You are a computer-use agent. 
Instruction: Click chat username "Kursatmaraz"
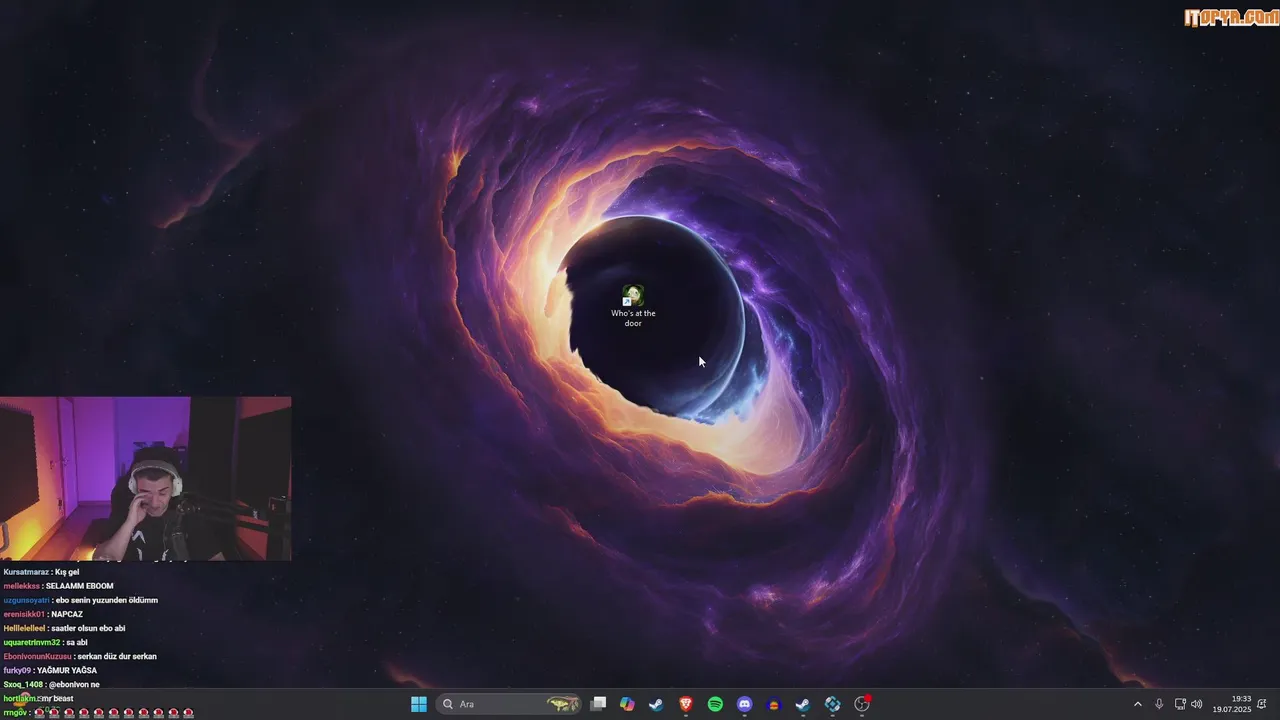tap(26, 572)
